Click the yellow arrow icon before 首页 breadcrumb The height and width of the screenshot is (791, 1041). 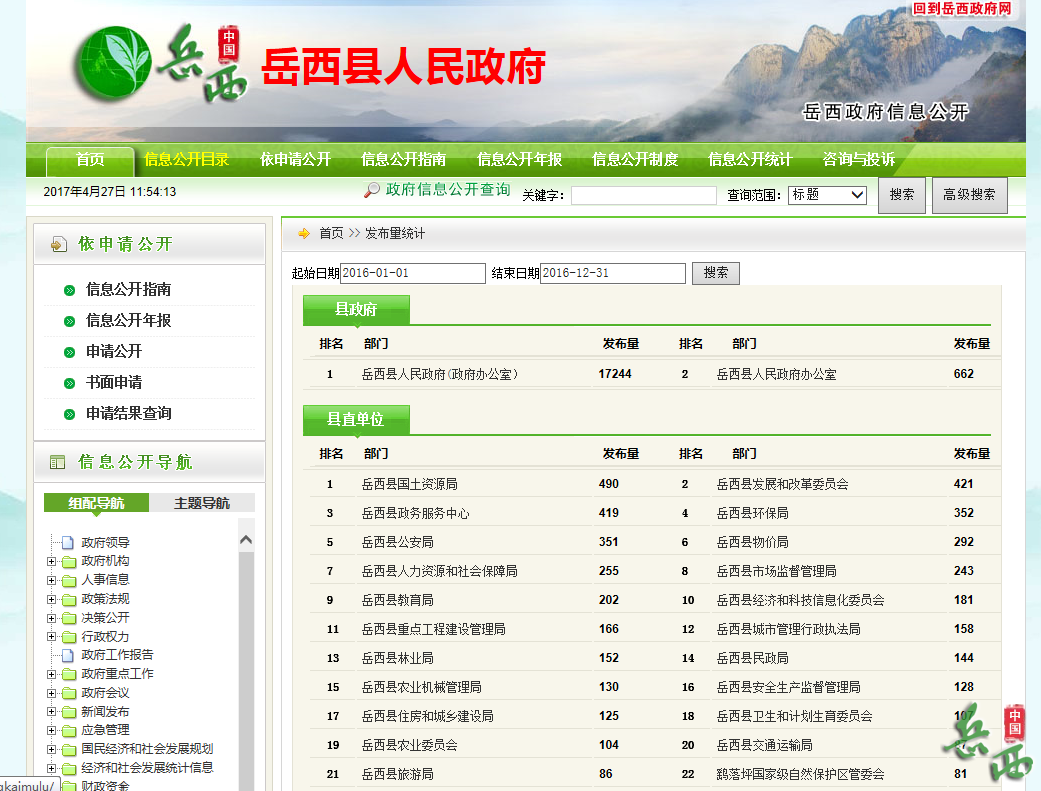304,233
